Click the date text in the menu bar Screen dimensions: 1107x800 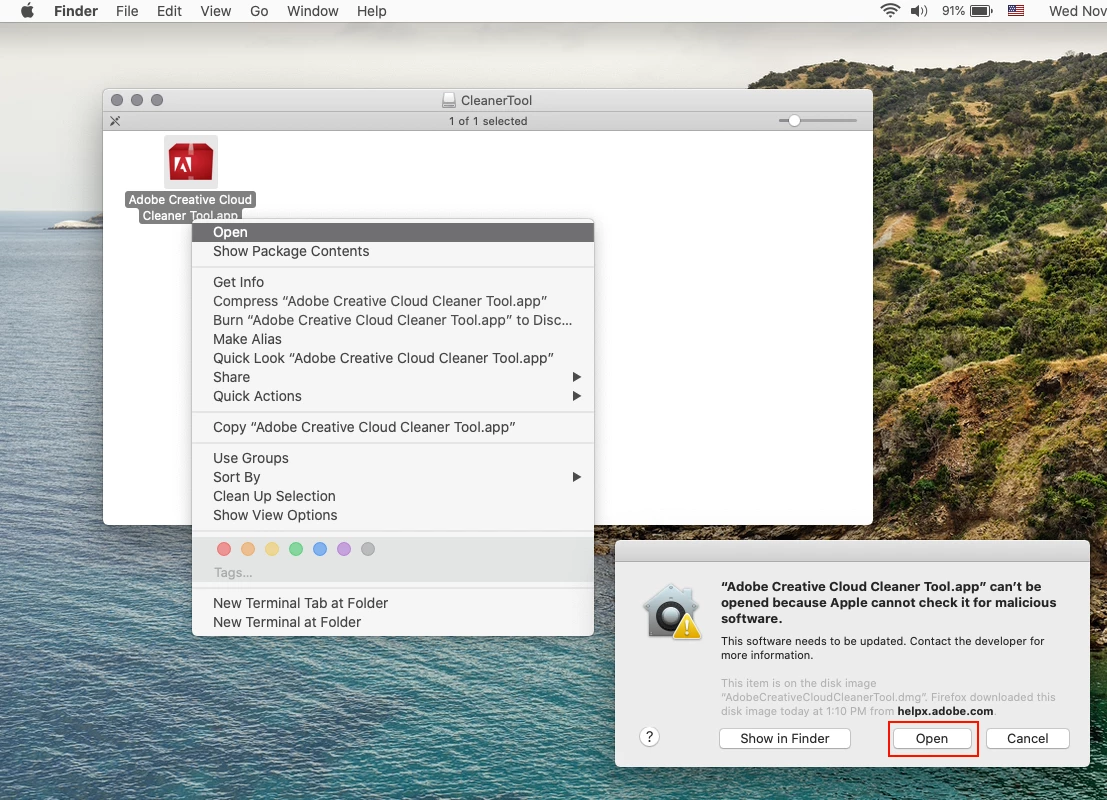[1077, 11]
